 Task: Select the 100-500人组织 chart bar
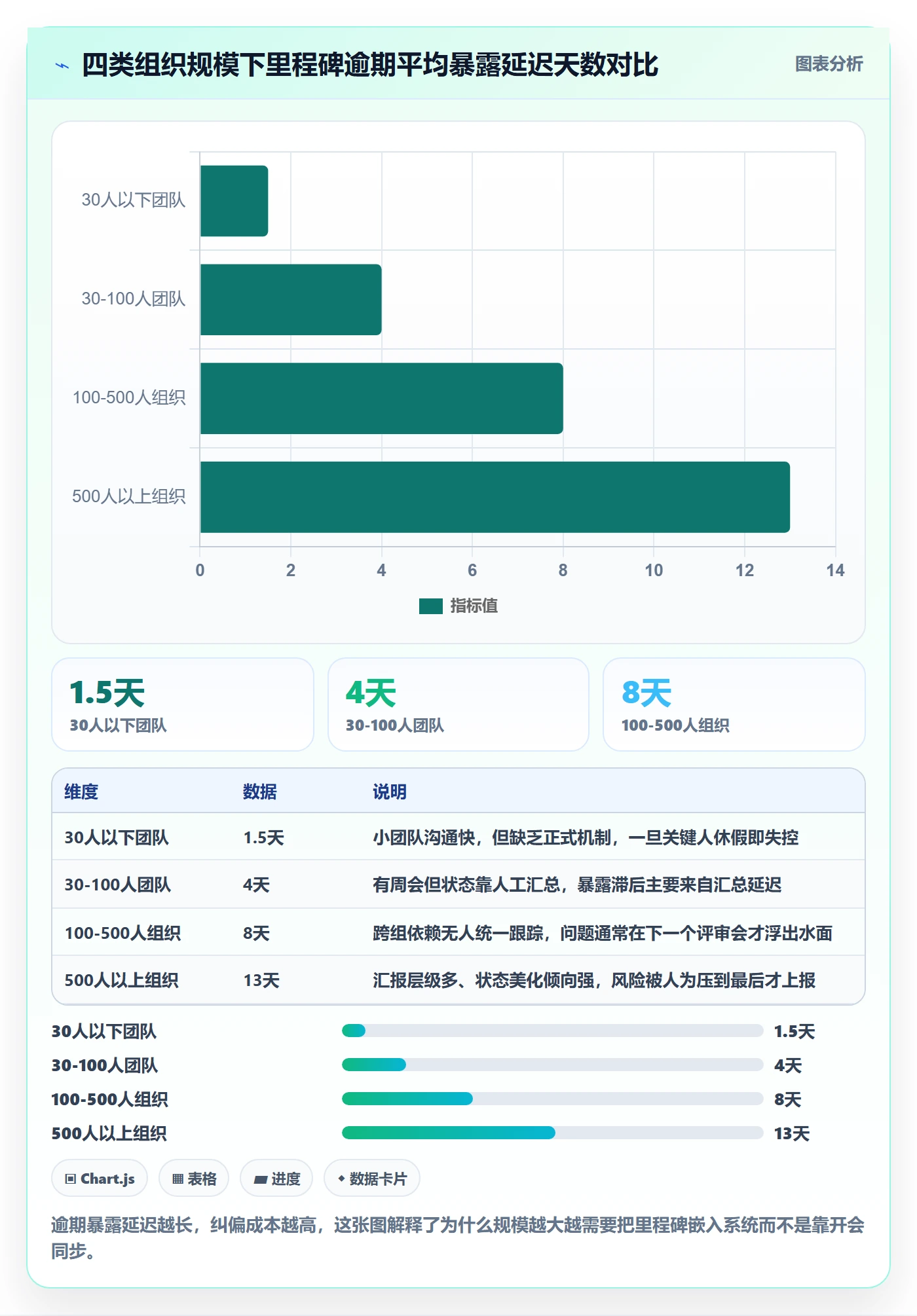[382, 398]
